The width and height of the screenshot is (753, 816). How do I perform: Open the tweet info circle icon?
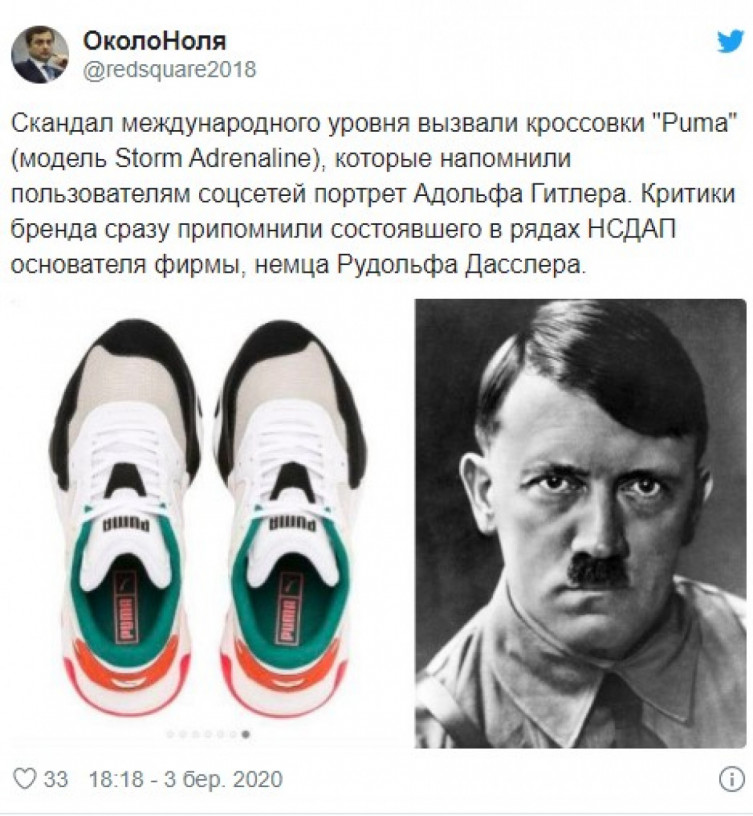[731, 779]
